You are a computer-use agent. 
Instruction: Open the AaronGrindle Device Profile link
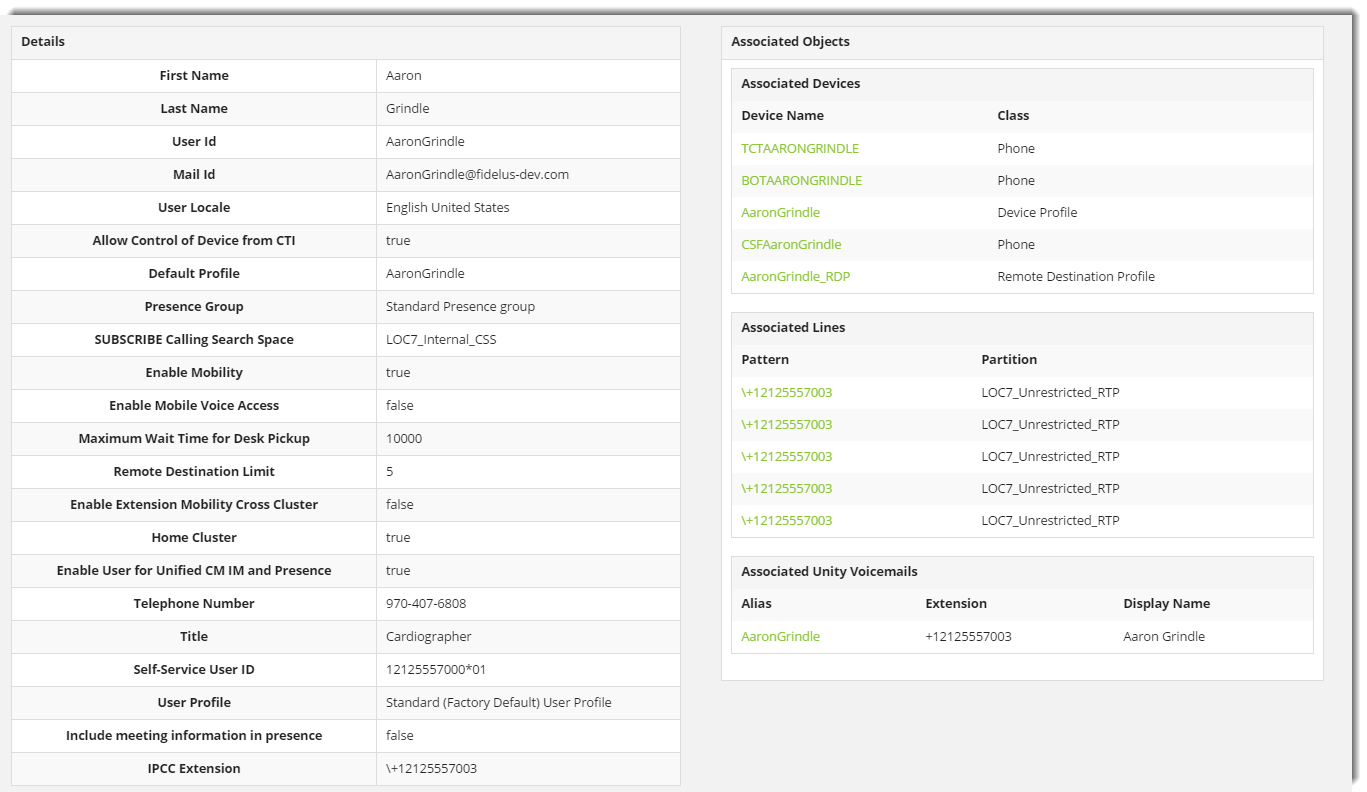tap(780, 212)
